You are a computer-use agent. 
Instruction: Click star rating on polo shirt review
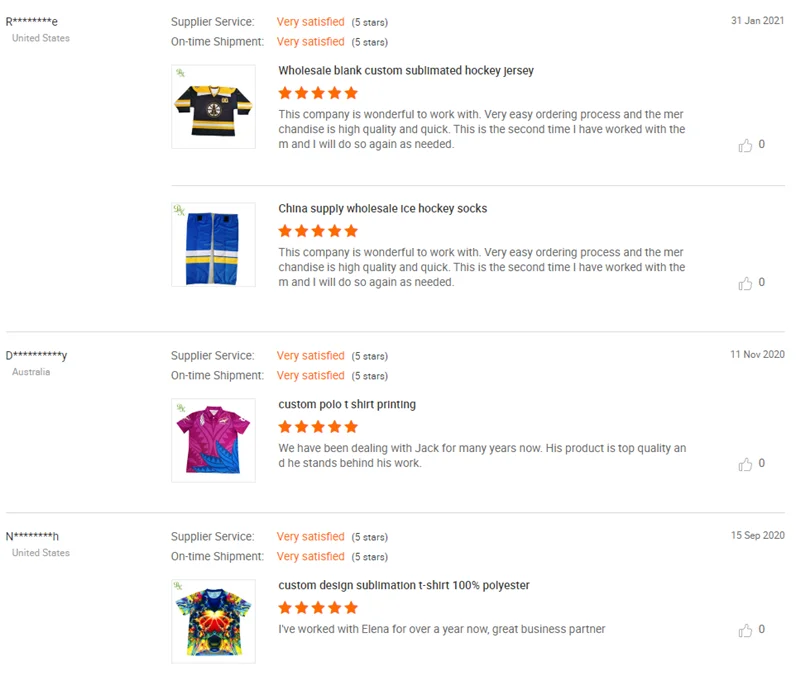click(318, 427)
